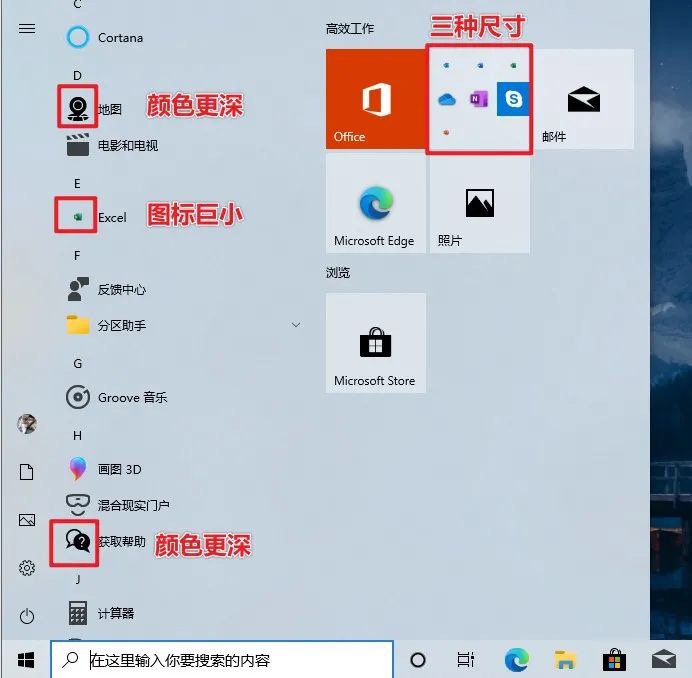The height and width of the screenshot is (678, 692).
Task: Click the hamburger menu at top left
Action: point(27,29)
